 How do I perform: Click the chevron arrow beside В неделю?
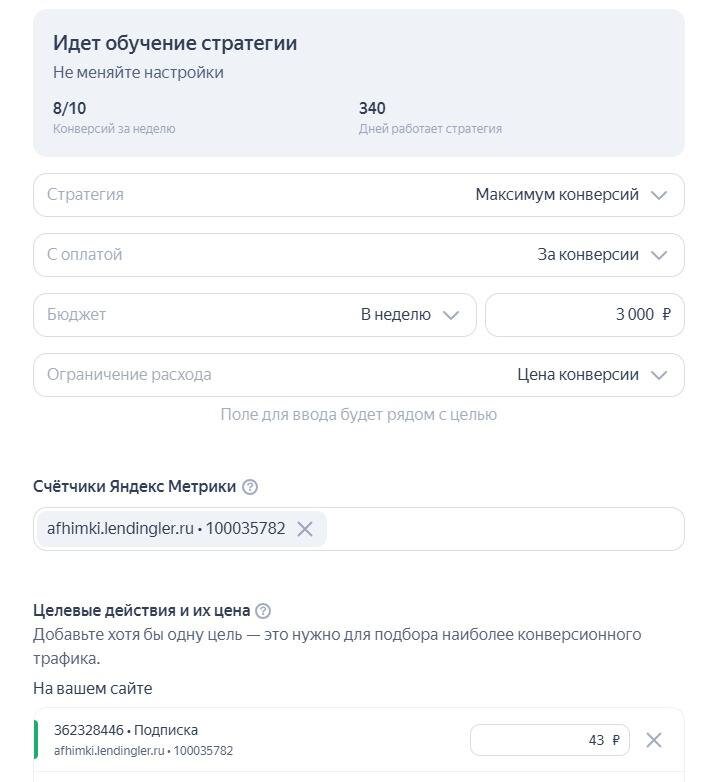(451, 315)
